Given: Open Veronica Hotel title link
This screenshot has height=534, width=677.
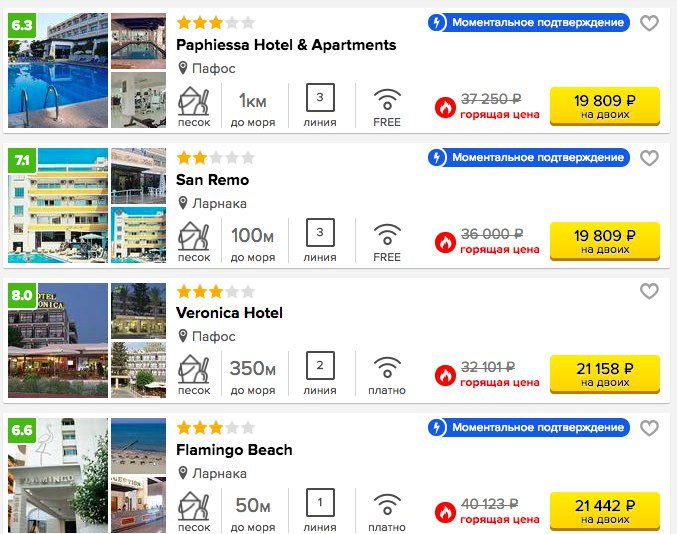Looking at the screenshot, I should pyautogui.click(x=229, y=313).
